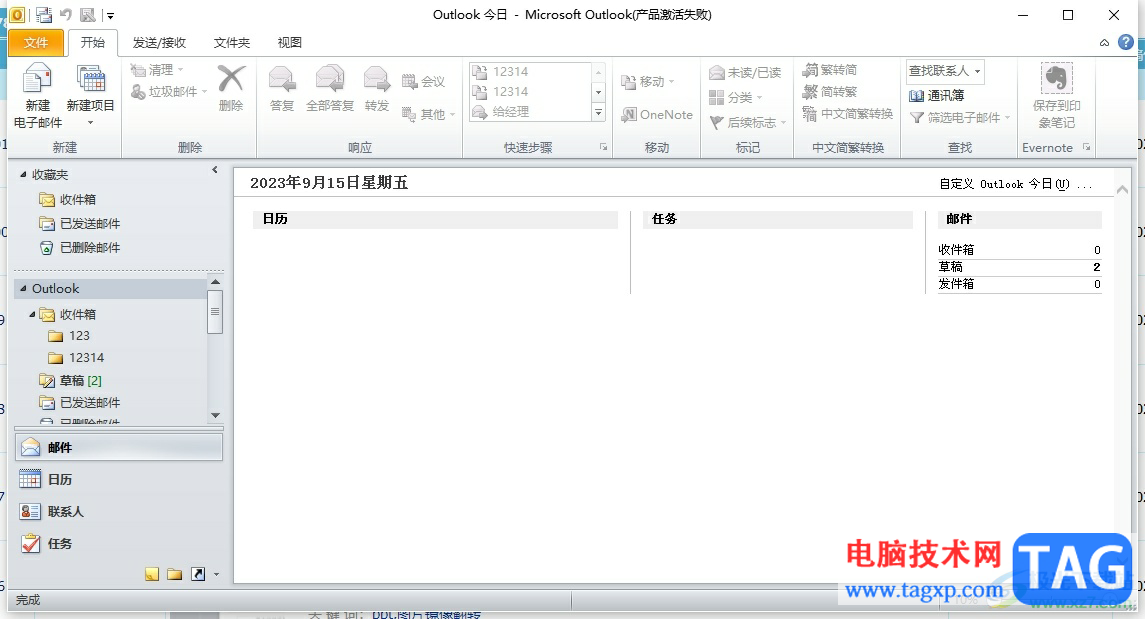Image resolution: width=1145 pixels, height=619 pixels.
Task: Open the Move (移动) dropdown
Action: (648, 82)
